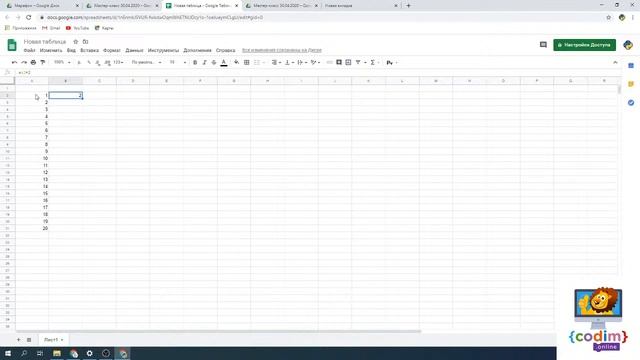Open File Explorer from the taskbar
This screenshot has height=360, width=640.
coord(57,353)
